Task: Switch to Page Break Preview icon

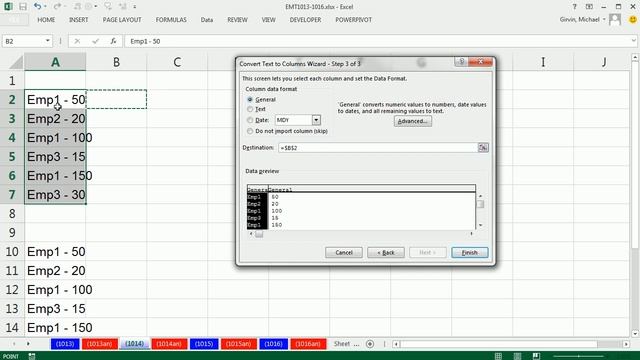Action: tap(536, 356)
